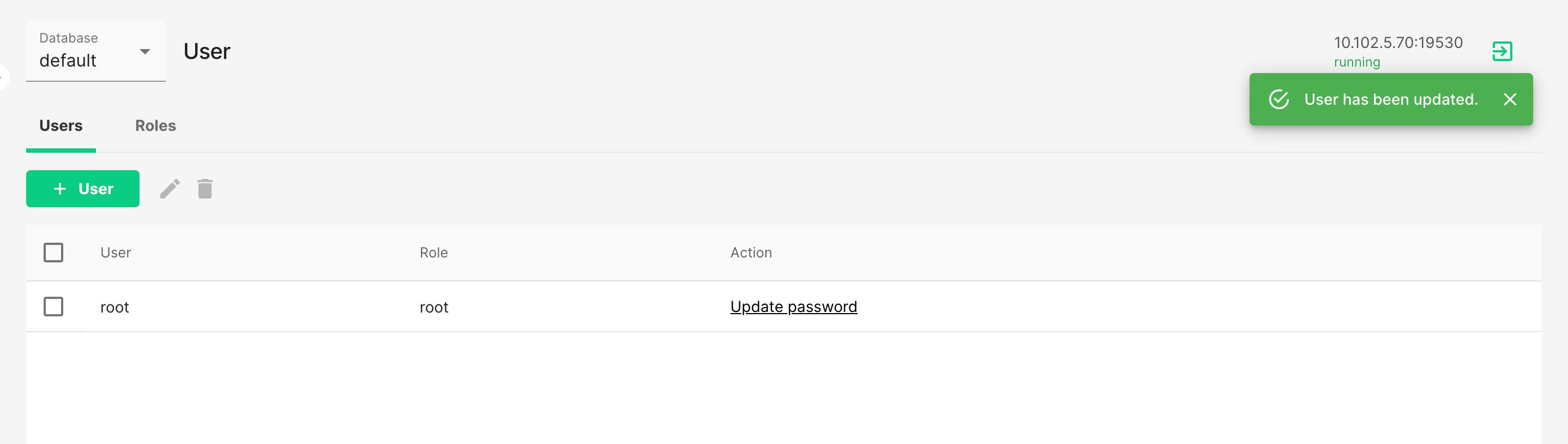
Task: Toggle the select-all checkbox in table header
Action: (x=53, y=252)
